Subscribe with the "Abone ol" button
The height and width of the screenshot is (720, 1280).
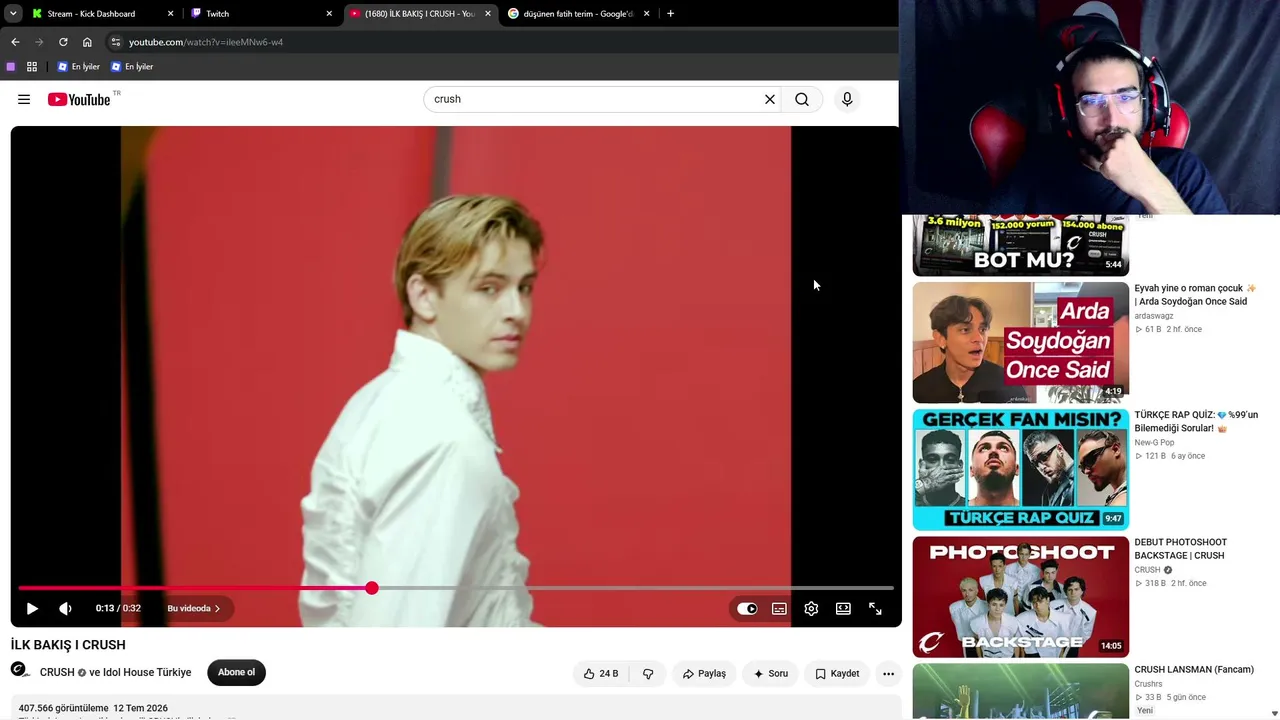coord(236,672)
